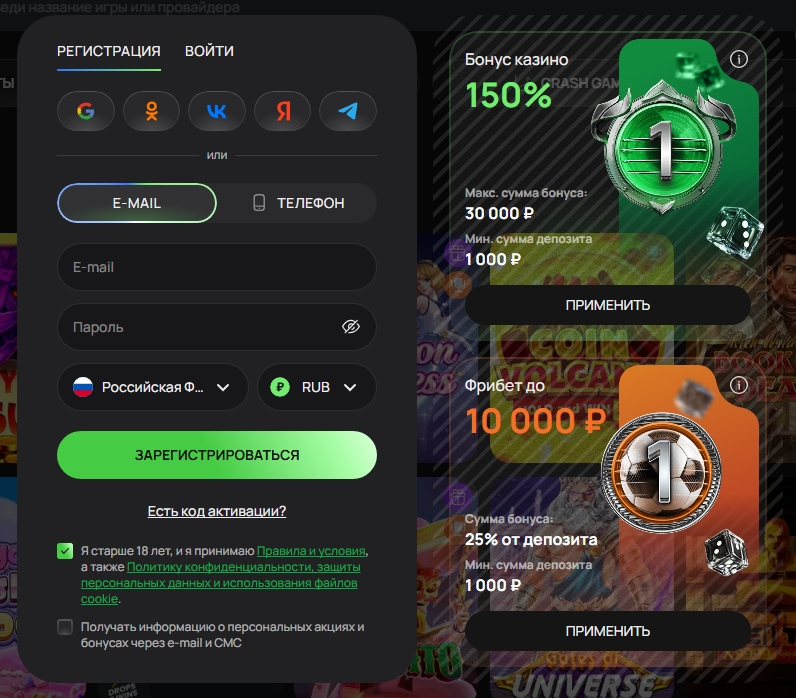Sign up with the Yandex icon
The height and width of the screenshot is (698, 796).
click(x=282, y=111)
